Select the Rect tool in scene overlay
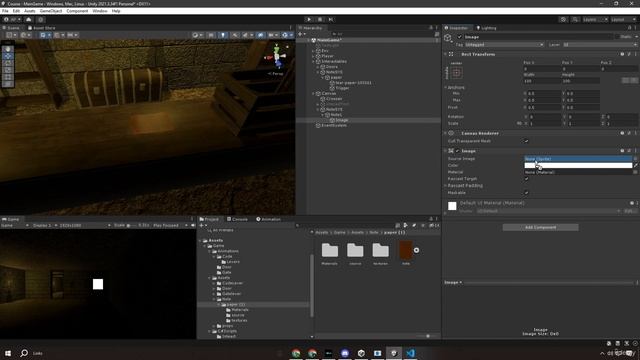The image size is (640, 360). [x=8, y=77]
